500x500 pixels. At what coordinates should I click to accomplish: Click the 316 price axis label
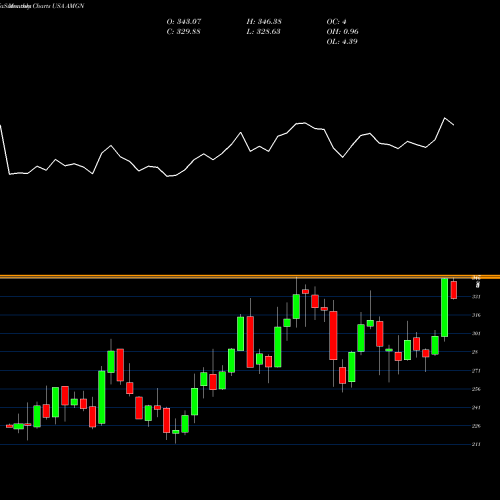point(476,315)
